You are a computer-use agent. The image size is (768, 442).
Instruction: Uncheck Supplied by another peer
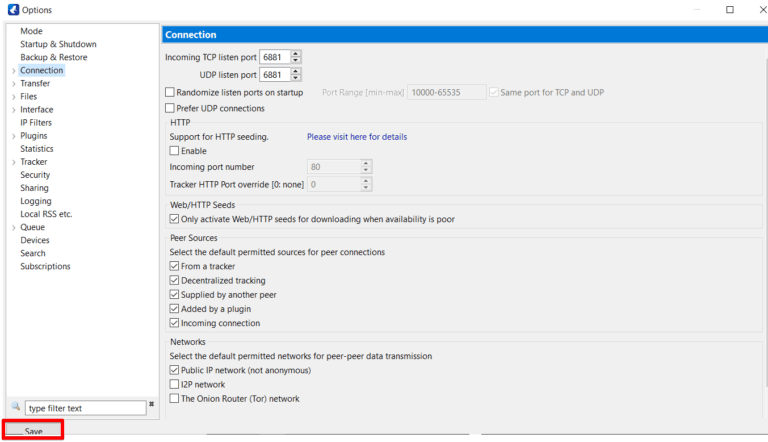pyautogui.click(x=174, y=294)
